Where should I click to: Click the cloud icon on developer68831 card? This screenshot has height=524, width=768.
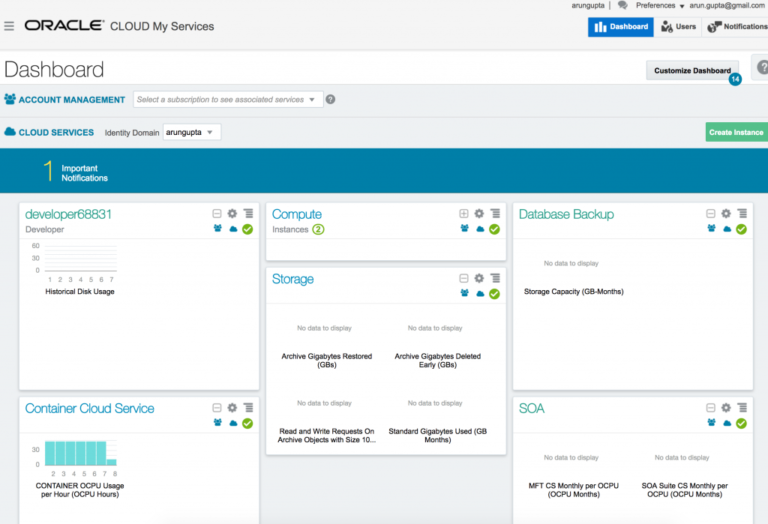(233, 229)
